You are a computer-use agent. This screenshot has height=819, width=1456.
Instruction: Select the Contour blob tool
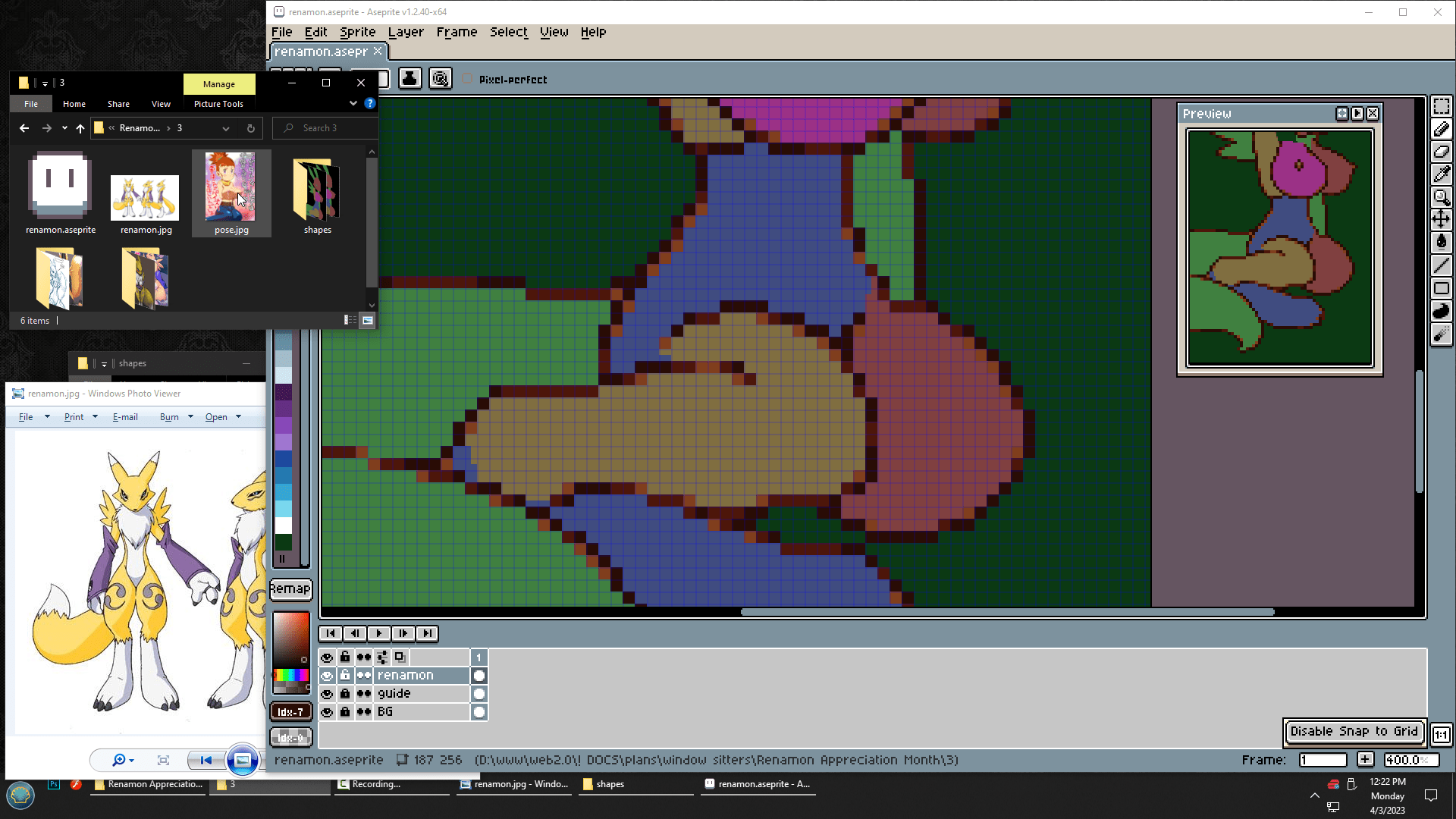point(1441,311)
